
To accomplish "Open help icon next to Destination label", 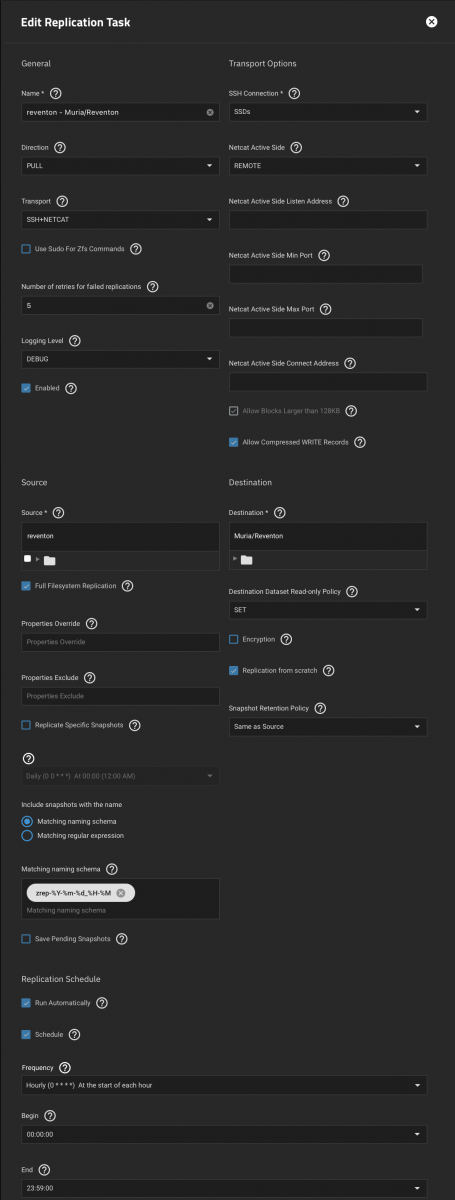I will pyautogui.click(x=279, y=513).
